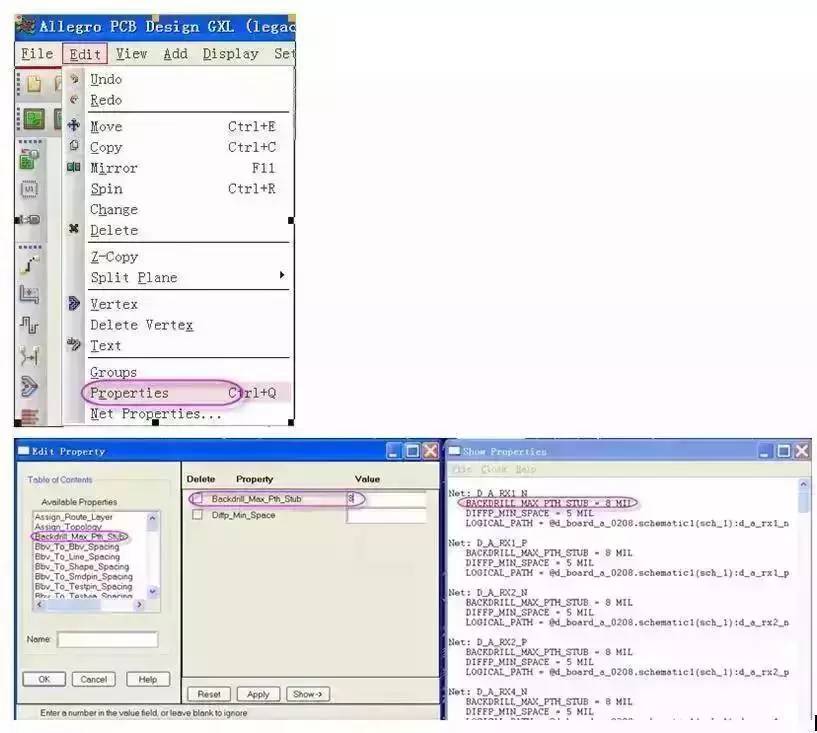Tick the Delete checkbox for Diffp_Min_Space

tap(197, 515)
